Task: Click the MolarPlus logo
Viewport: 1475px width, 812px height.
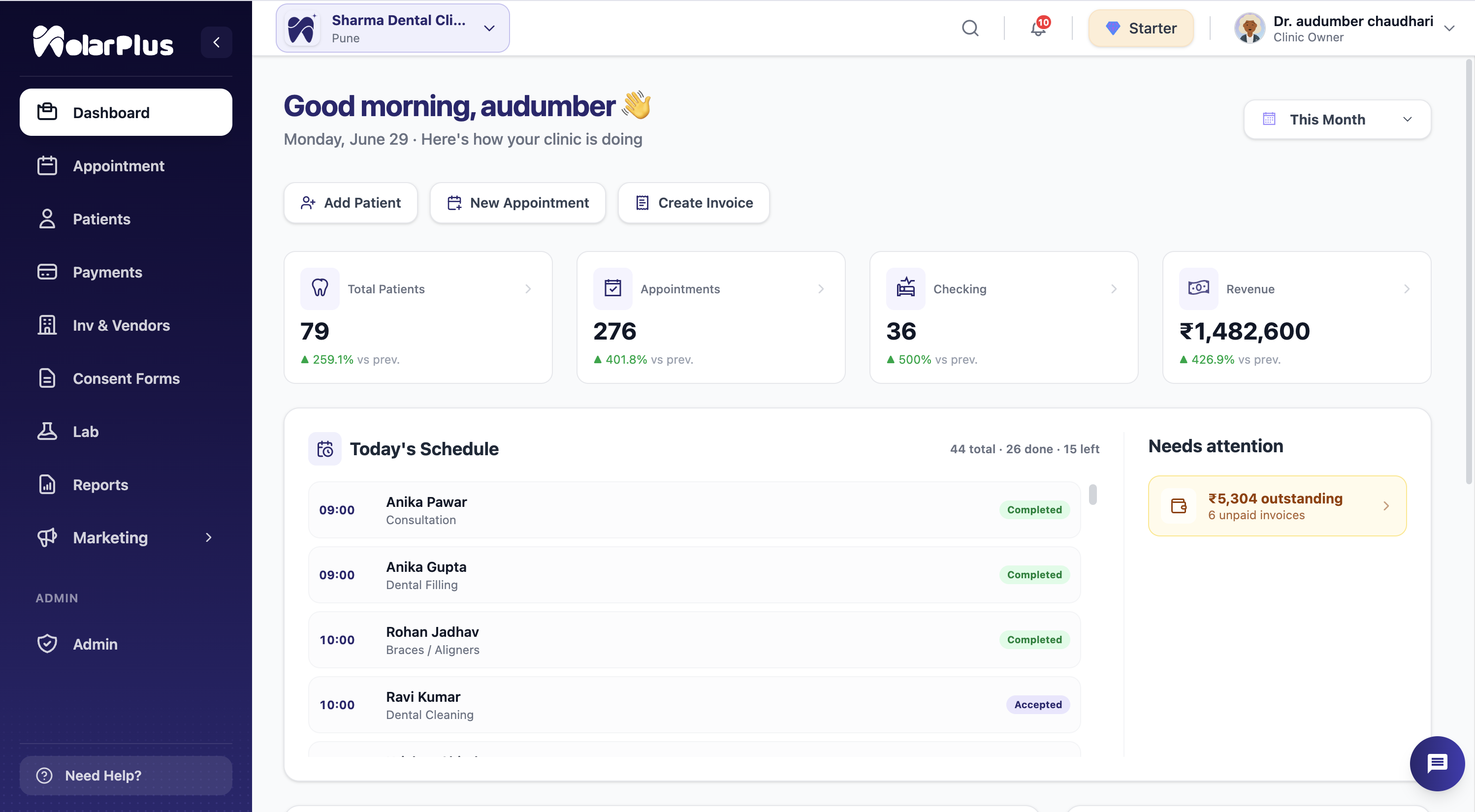Action: (x=103, y=42)
